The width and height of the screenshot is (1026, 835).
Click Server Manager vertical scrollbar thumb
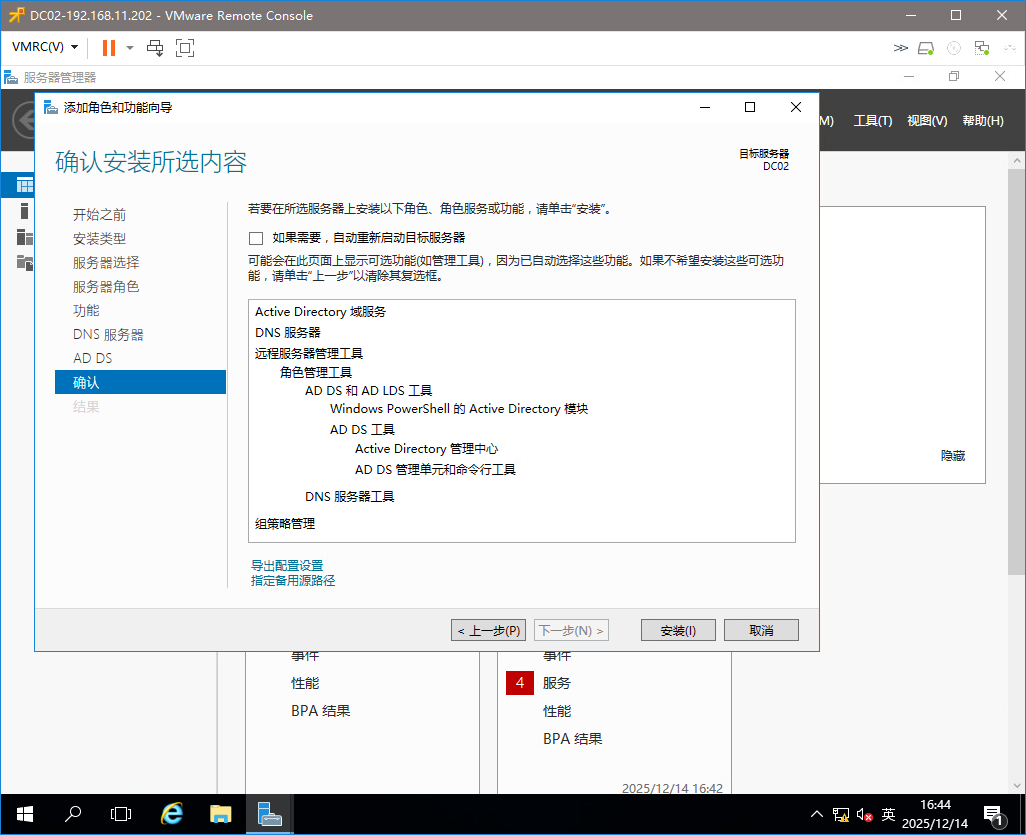click(x=1017, y=372)
